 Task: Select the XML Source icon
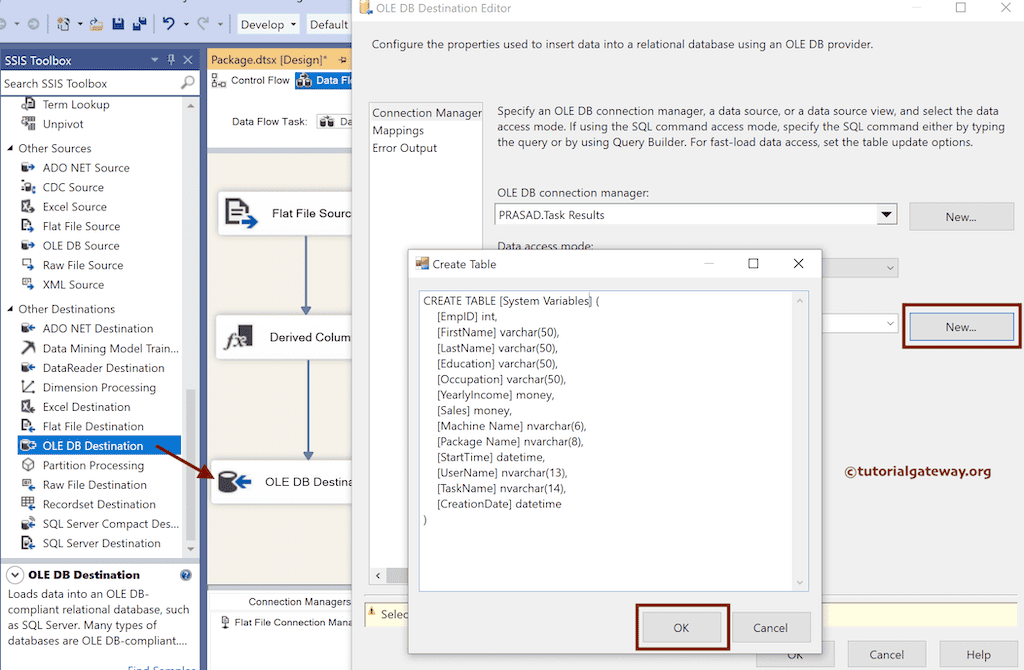coord(28,283)
